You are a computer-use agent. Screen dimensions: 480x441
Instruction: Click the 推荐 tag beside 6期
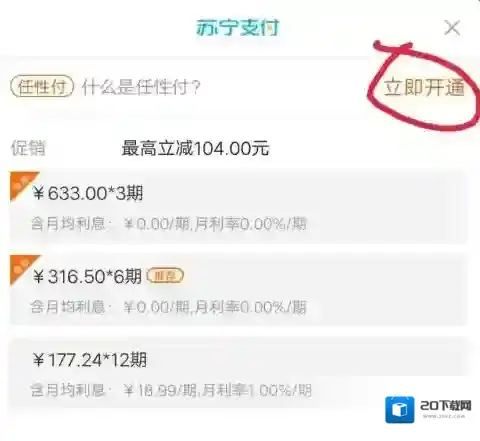(165, 276)
